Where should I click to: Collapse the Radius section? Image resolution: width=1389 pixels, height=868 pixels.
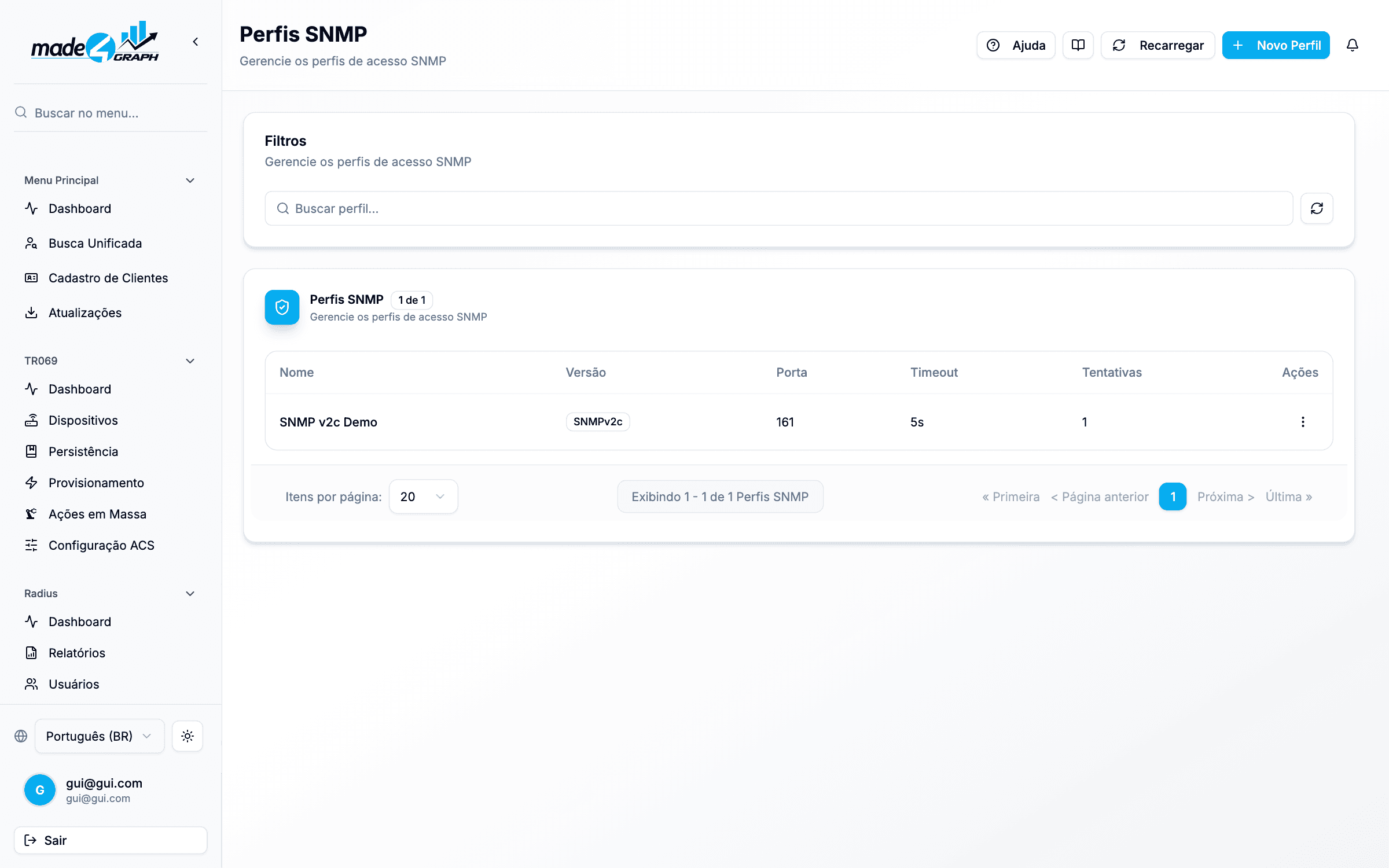[190, 594]
